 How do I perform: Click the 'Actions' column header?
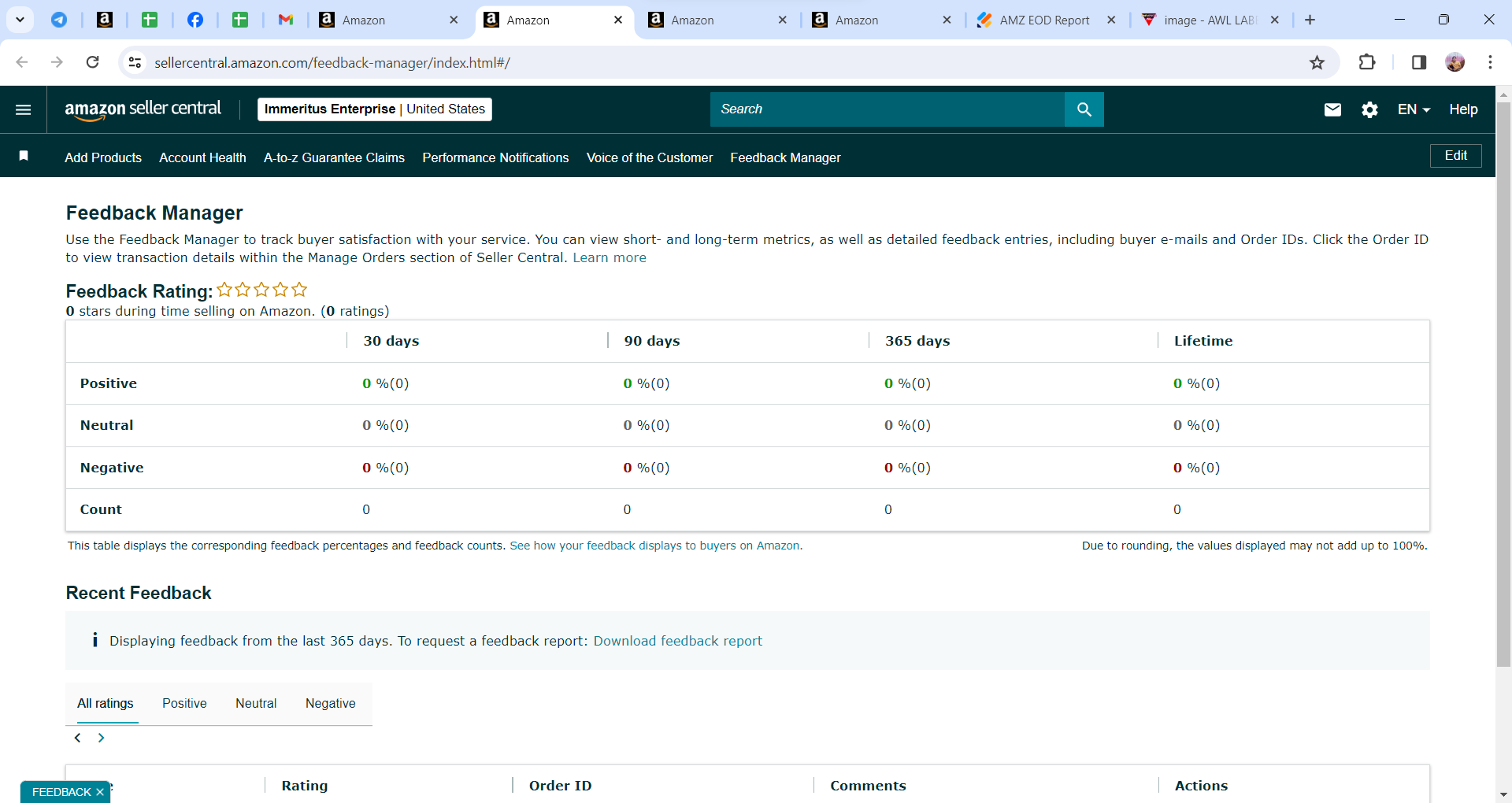[1201, 786]
